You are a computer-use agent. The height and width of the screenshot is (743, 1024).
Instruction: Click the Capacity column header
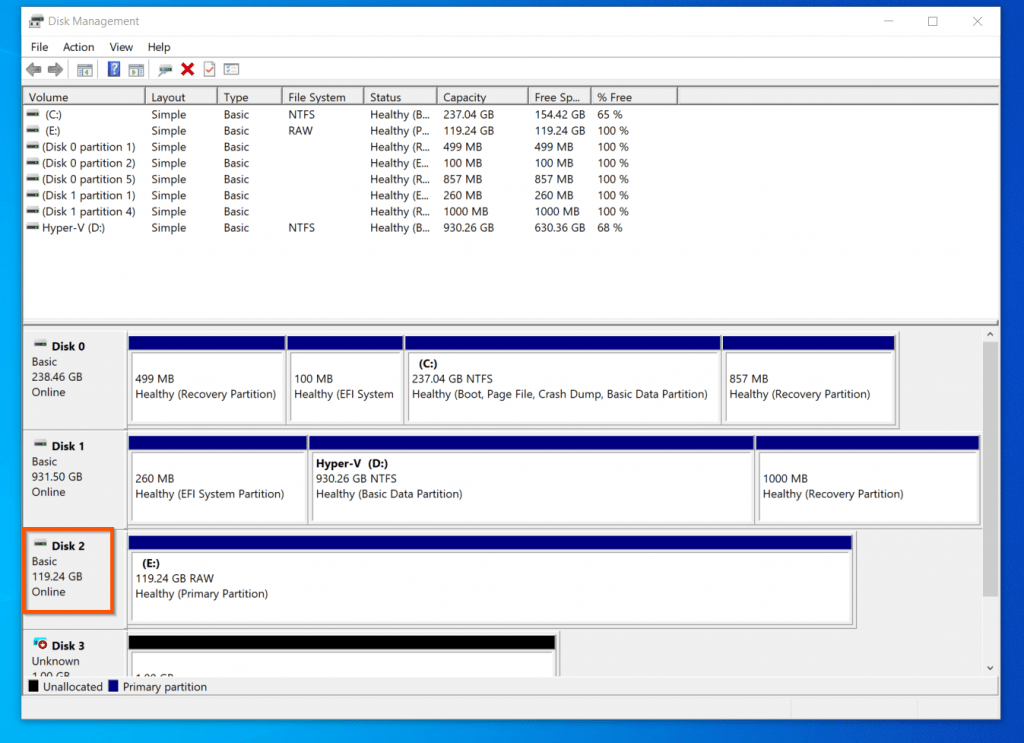[x=481, y=96]
